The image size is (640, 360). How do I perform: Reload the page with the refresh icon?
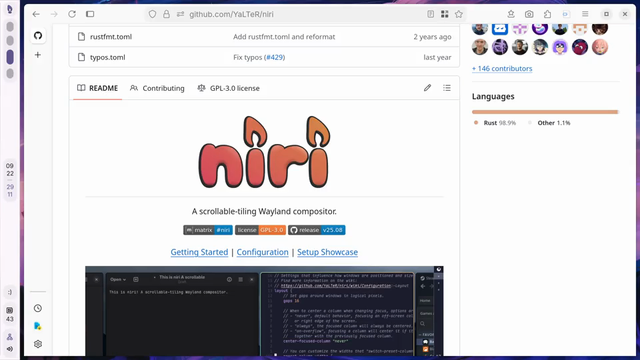(72, 14)
